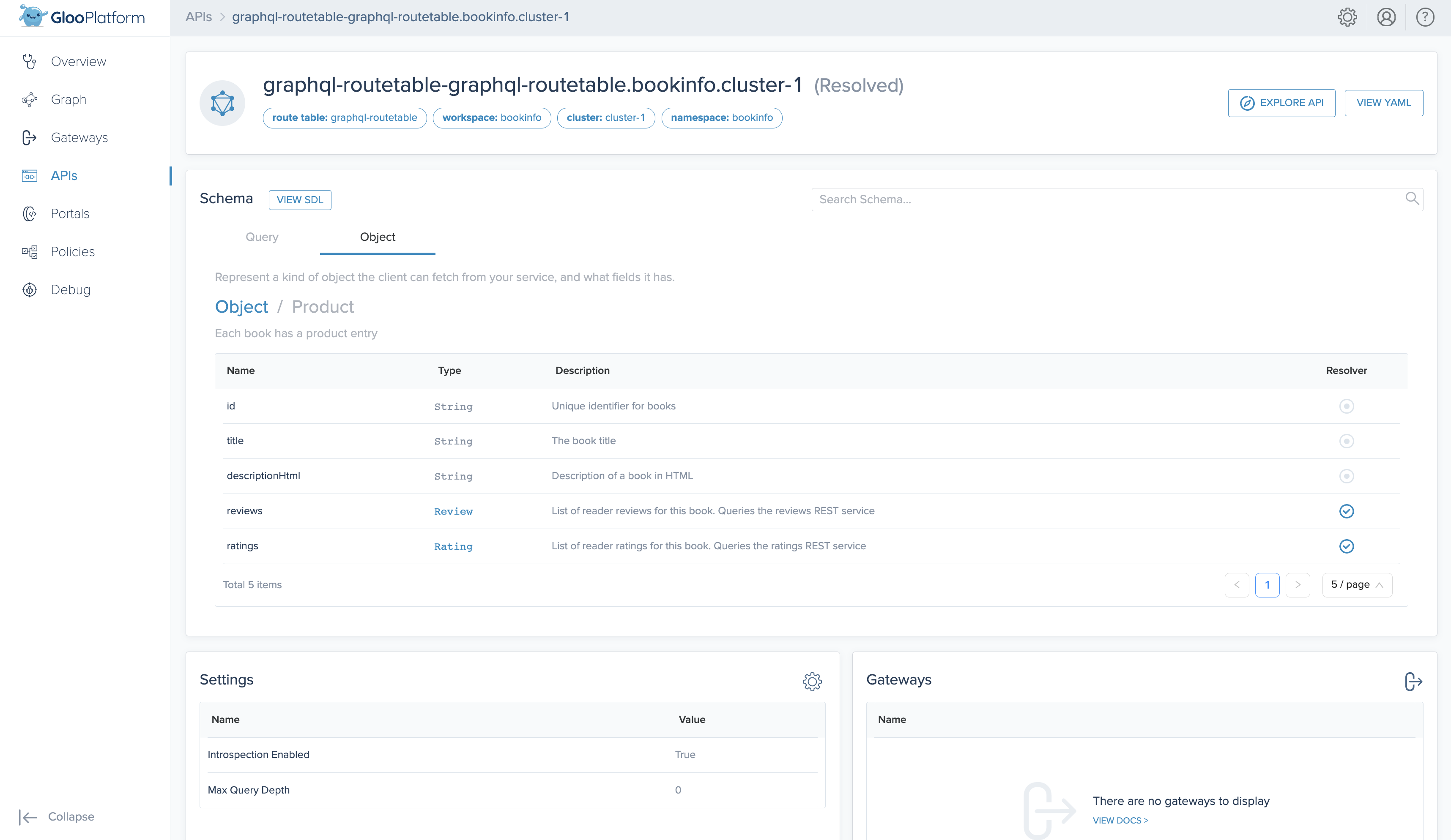Open the APIs breadcrumb link
The height and width of the screenshot is (840, 1451).
(x=199, y=16)
